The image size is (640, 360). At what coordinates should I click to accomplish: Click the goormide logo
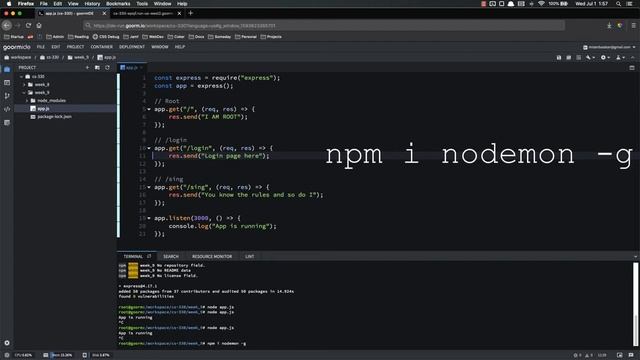(x=17, y=47)
